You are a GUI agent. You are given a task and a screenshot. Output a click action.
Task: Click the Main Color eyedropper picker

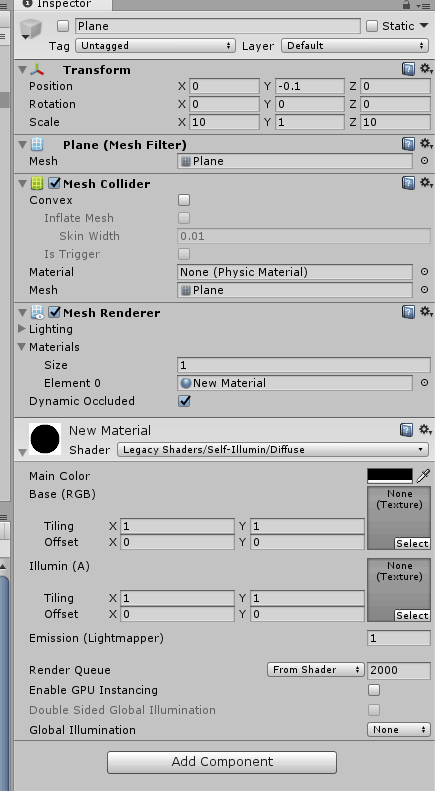pyautogui.click(x=423, y=475)
